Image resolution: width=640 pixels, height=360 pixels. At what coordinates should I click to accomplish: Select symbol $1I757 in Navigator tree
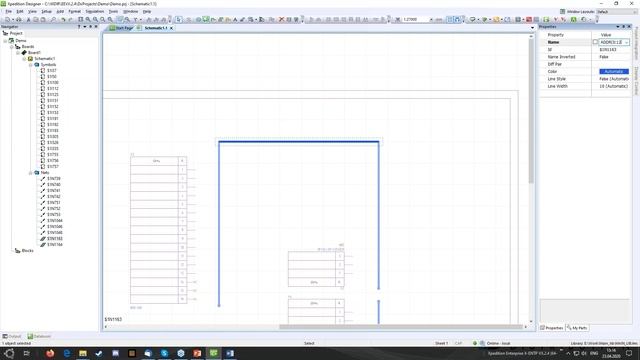(x=53, y=167)
